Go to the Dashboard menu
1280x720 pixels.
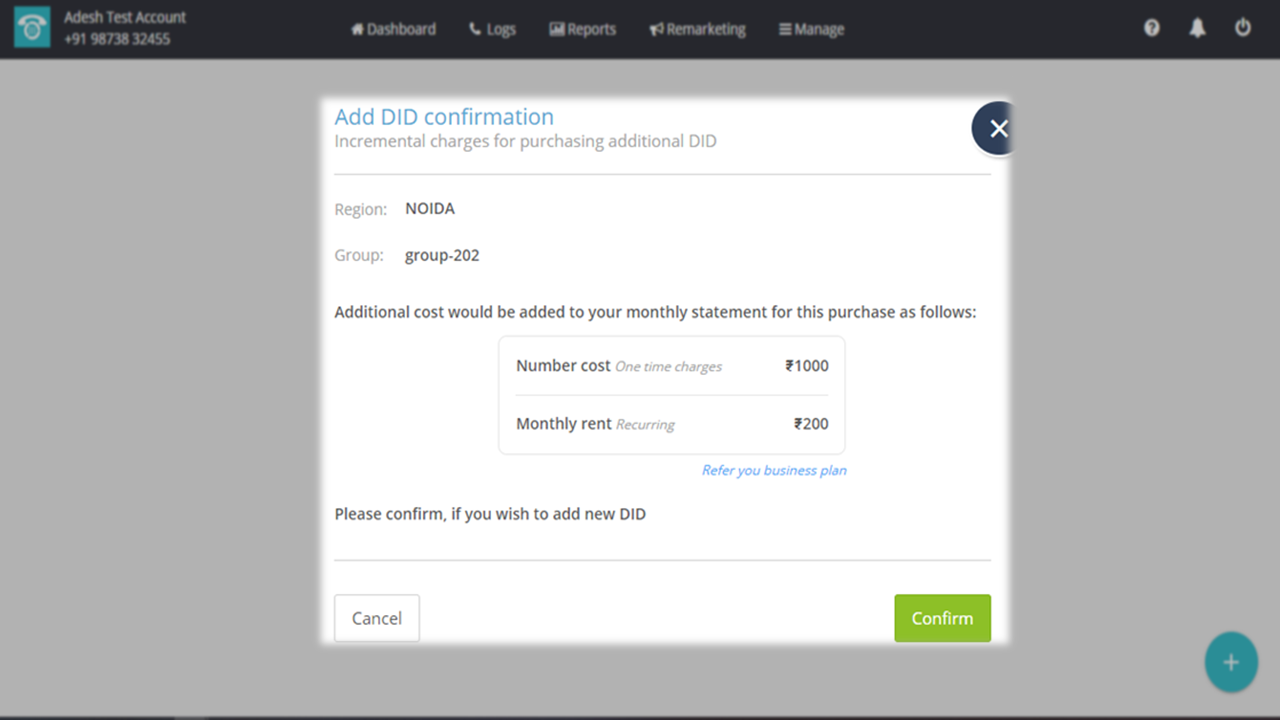tap(393, 29)
